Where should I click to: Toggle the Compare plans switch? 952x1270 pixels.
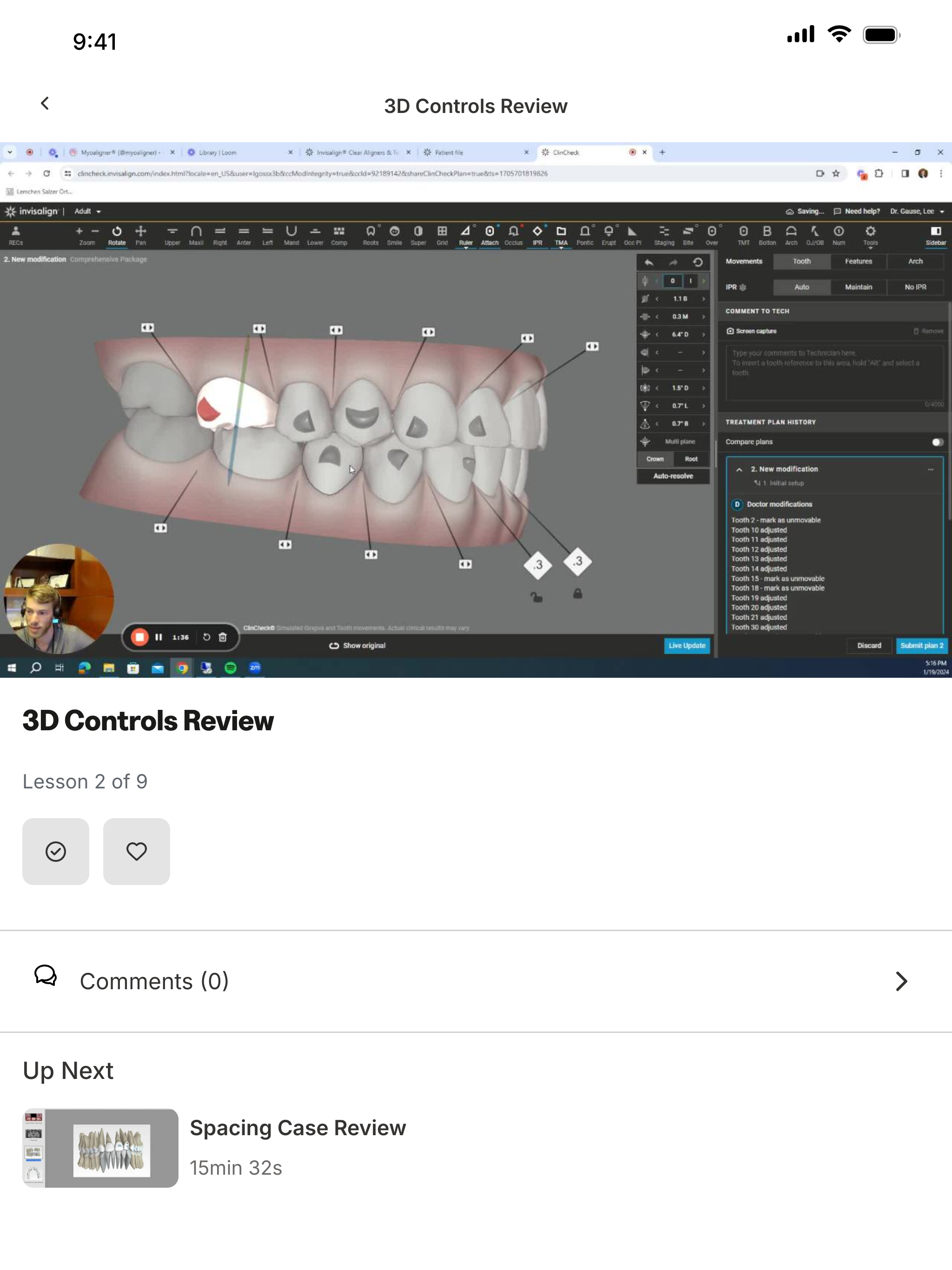click(937, 442)
